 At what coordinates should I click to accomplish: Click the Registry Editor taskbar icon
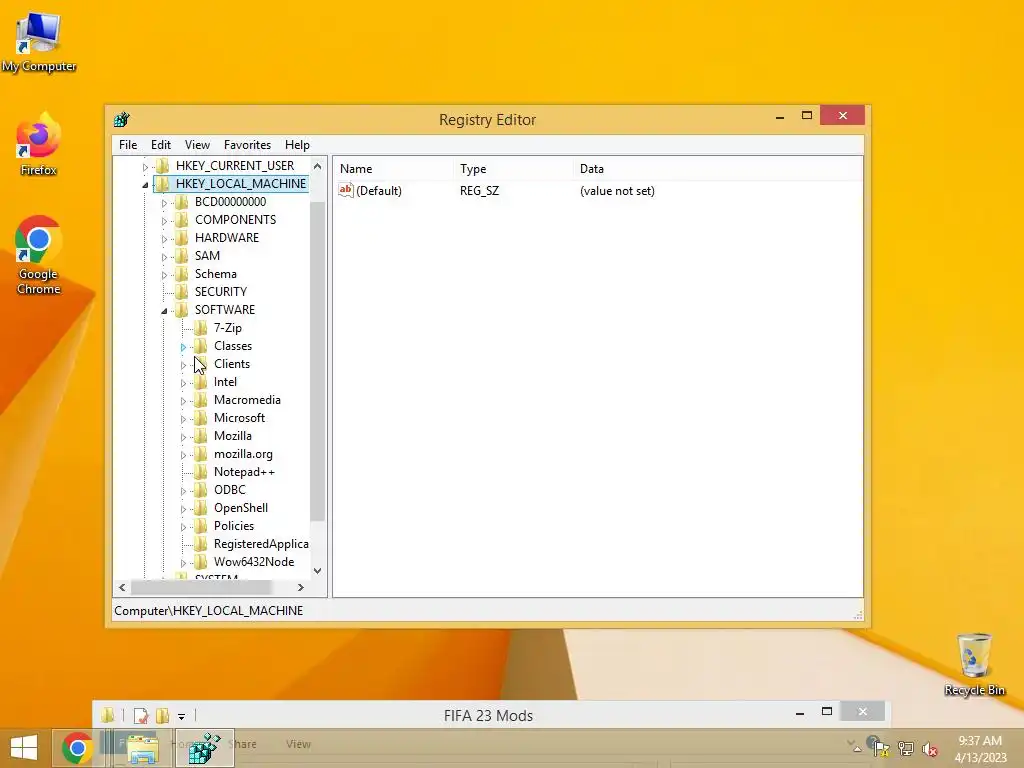click(x=204, y=748)
